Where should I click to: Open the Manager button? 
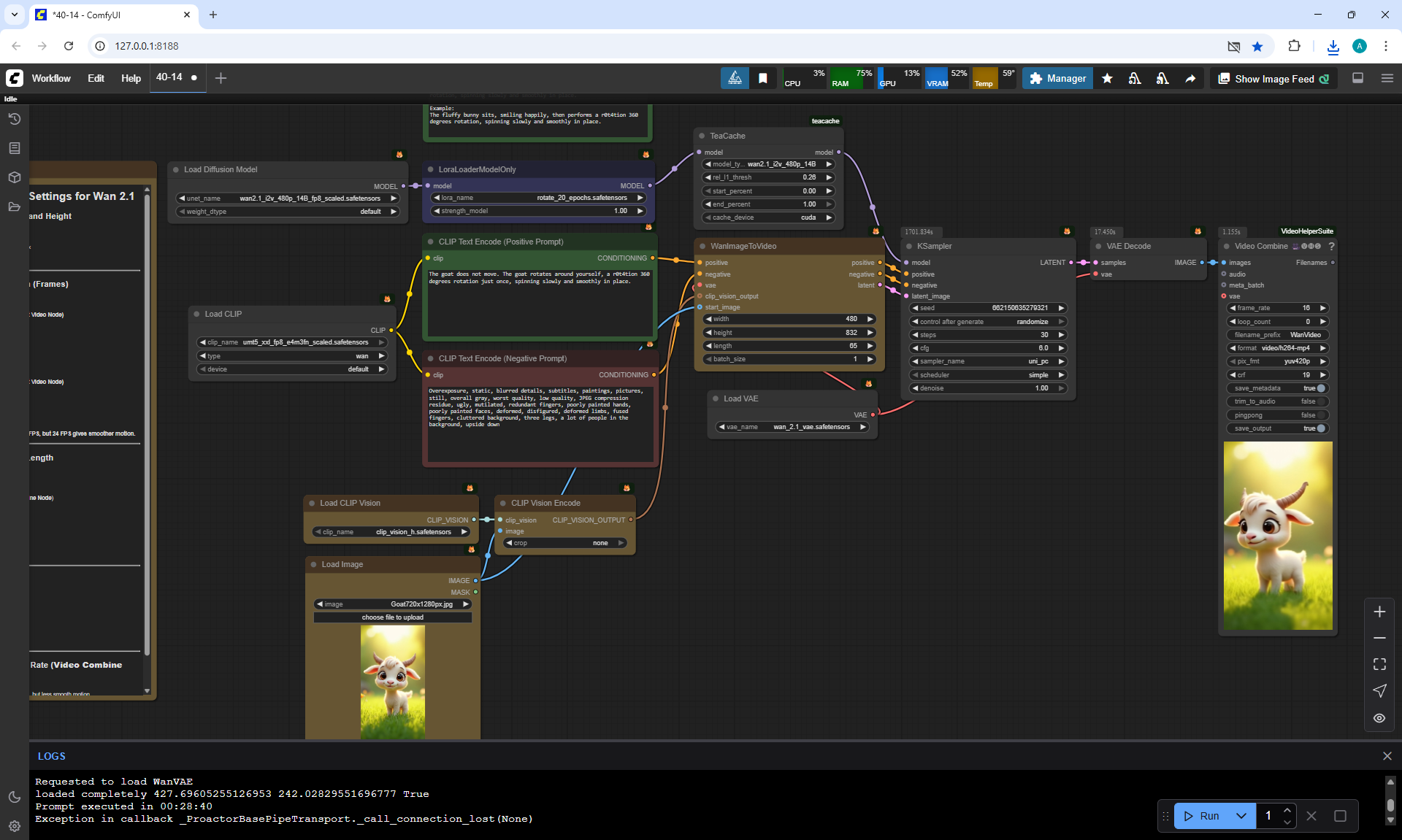tap(1057, 78)
